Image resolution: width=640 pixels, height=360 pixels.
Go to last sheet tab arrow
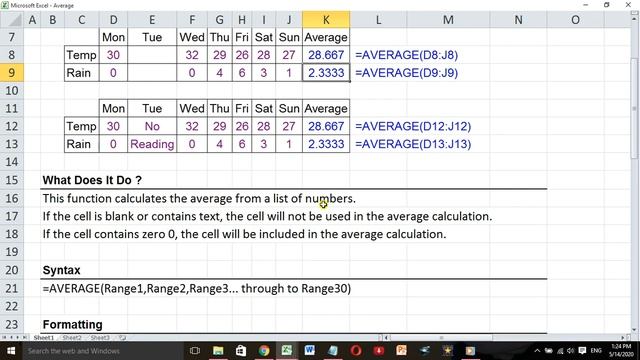click(x=24, y=338)
